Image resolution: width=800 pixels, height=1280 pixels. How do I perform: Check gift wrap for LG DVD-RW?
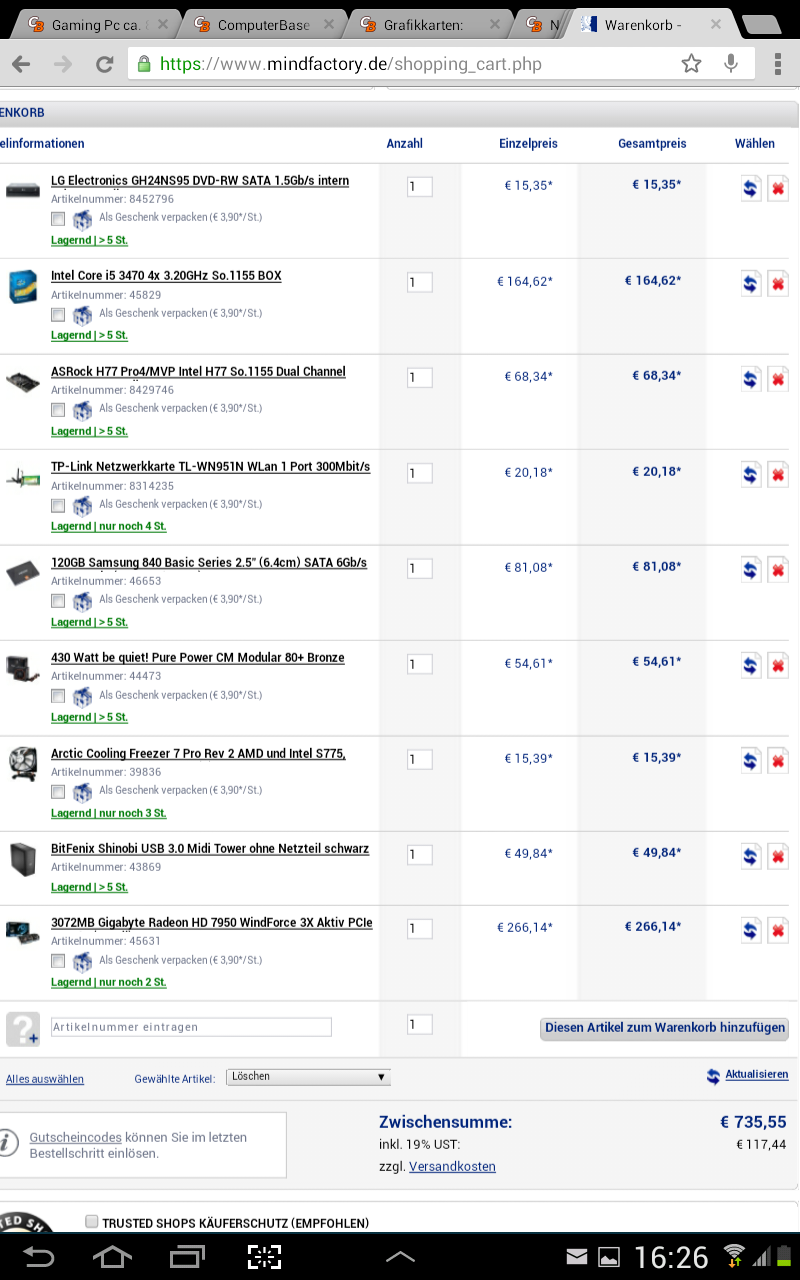(x=58, y=219)
